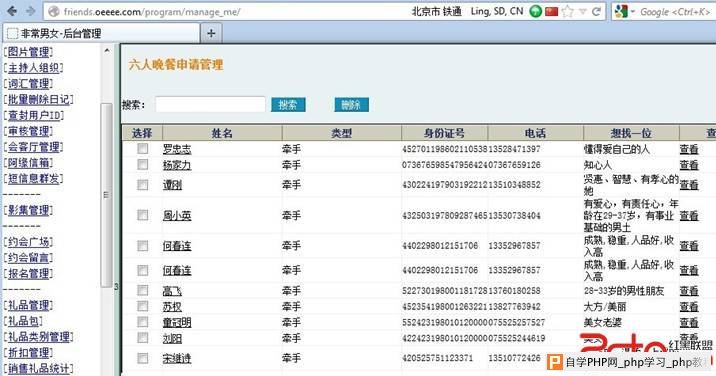Open the 礼品类别管理 sidebar link

coord(38,337)
